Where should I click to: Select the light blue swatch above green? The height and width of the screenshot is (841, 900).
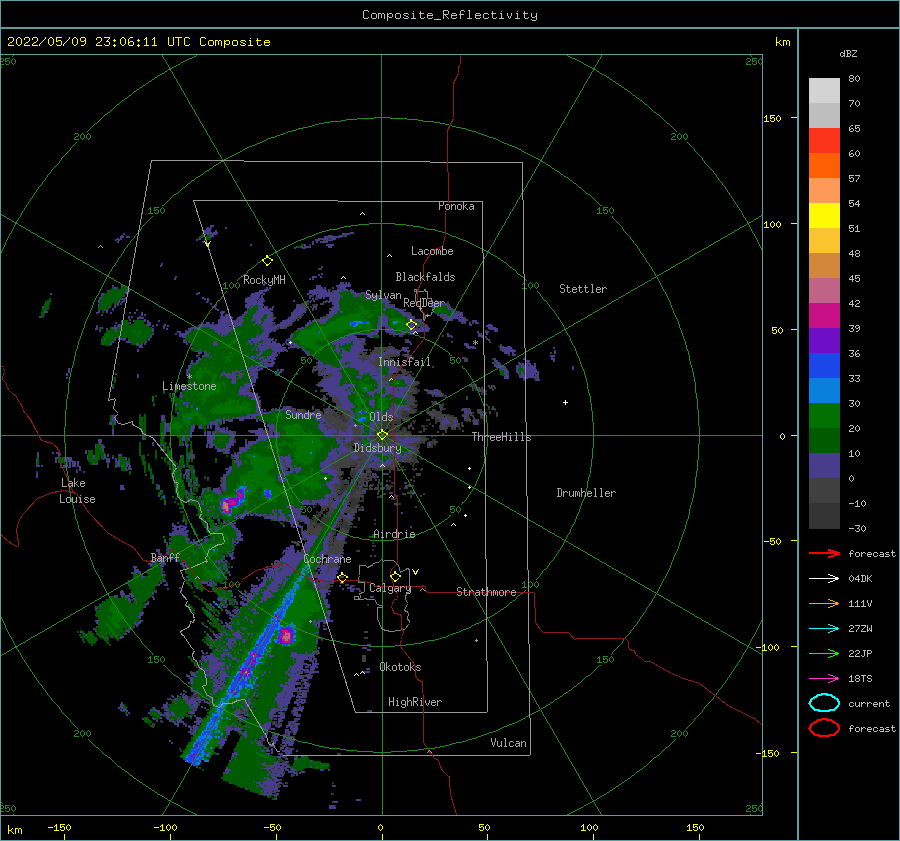(824, 390)
